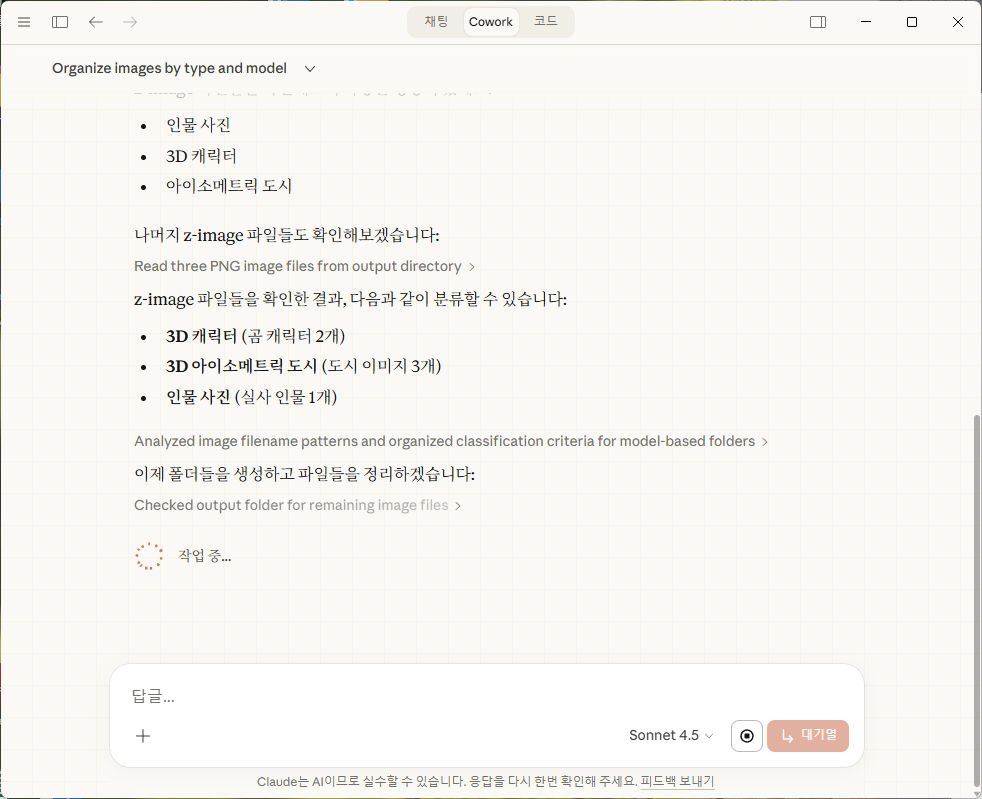
Task: Open the 피드백 보내기 link
Action: 677,782
